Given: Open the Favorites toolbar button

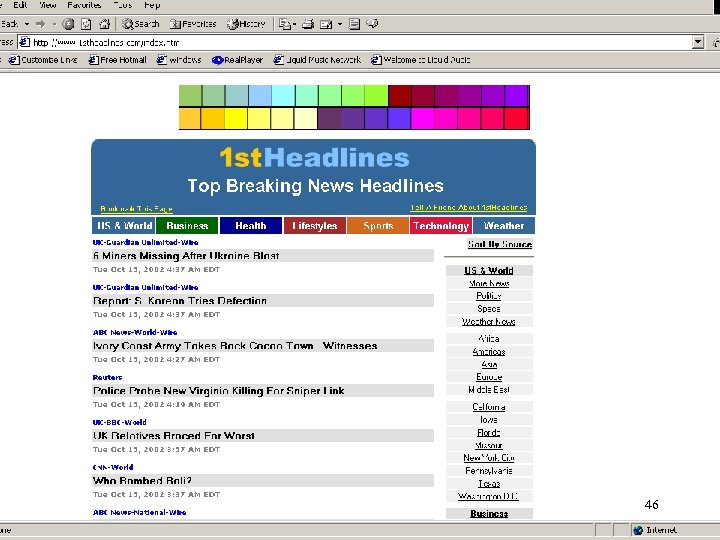Looking at the screenshot, I should coord(193,23).
